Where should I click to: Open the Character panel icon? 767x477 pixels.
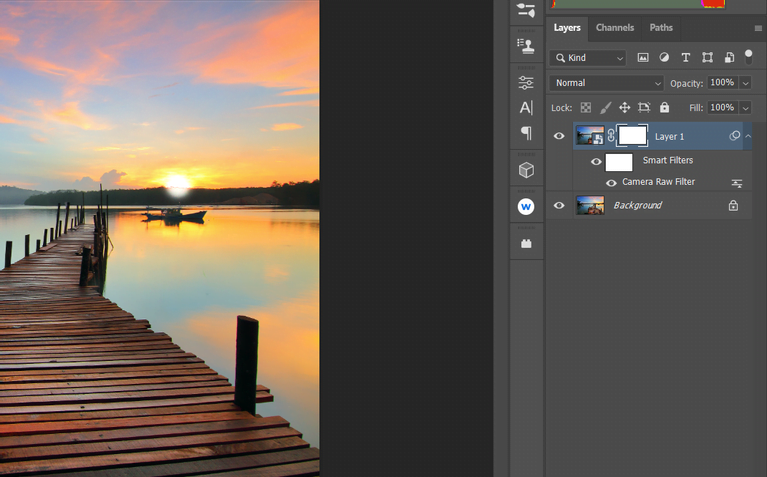click(x=526, y=108)
